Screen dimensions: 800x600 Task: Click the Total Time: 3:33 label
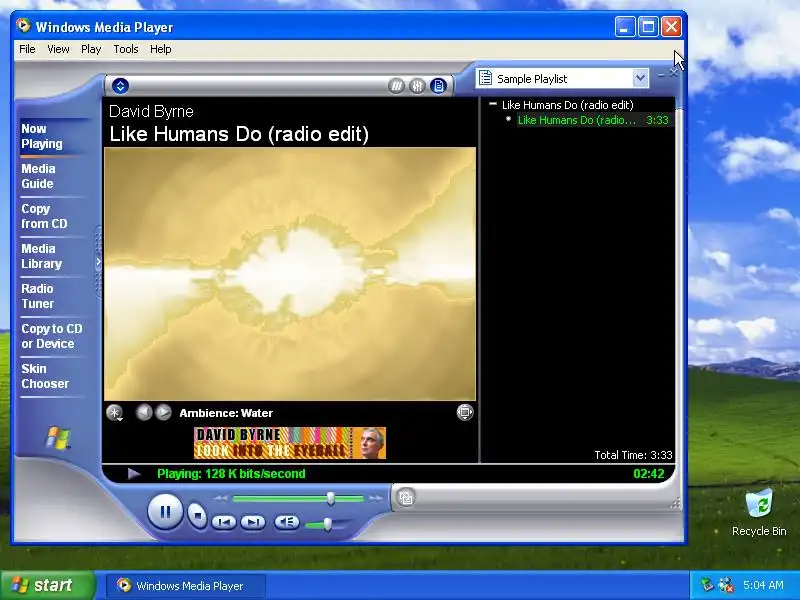(633, 455)
